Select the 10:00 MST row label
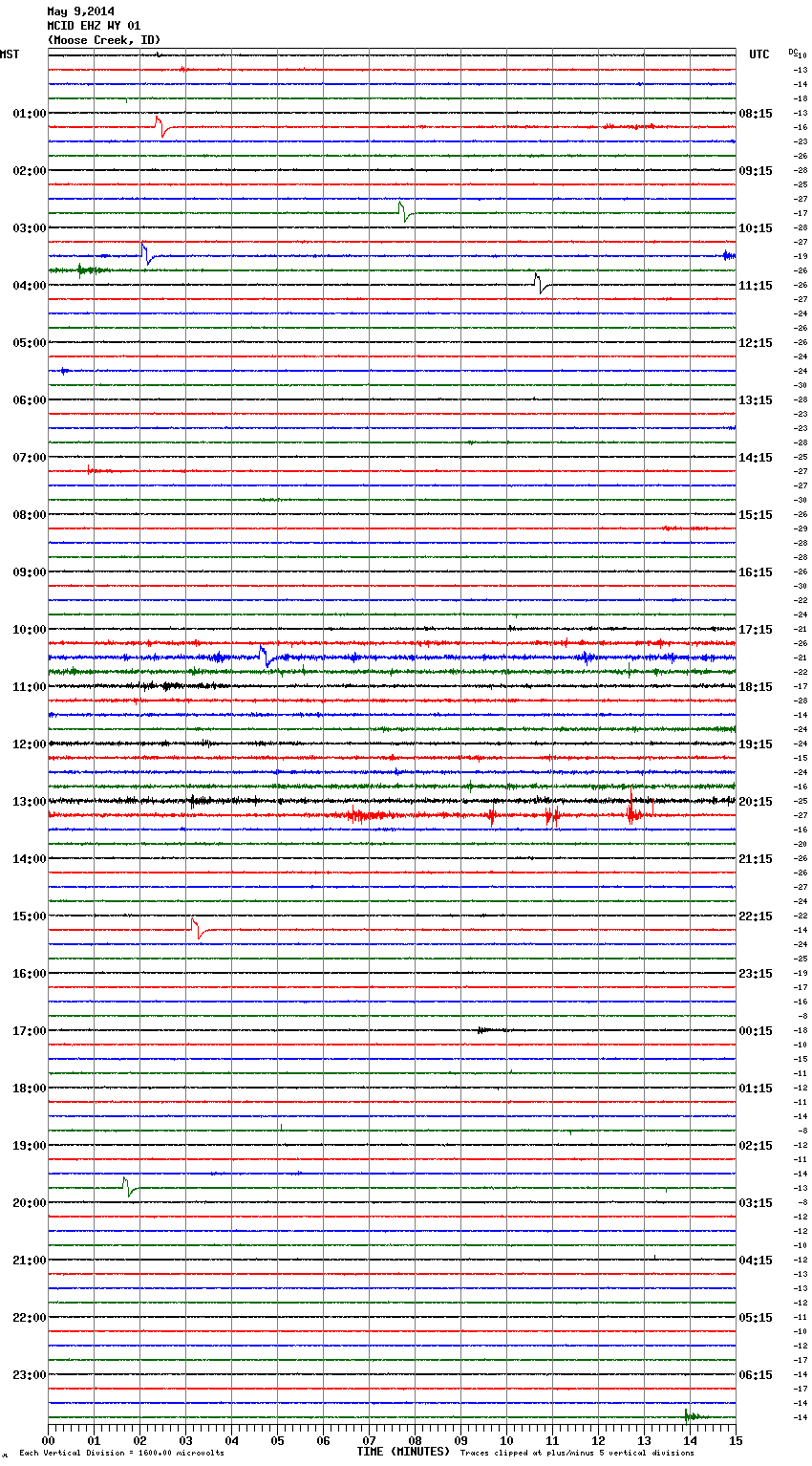Viewport: 812px width, 1466px height. (30, 629)
